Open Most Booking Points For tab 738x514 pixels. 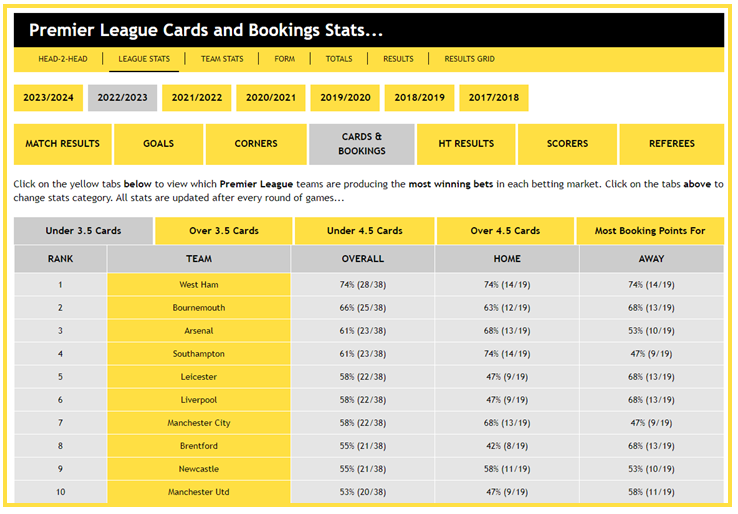tap(650, 231)
